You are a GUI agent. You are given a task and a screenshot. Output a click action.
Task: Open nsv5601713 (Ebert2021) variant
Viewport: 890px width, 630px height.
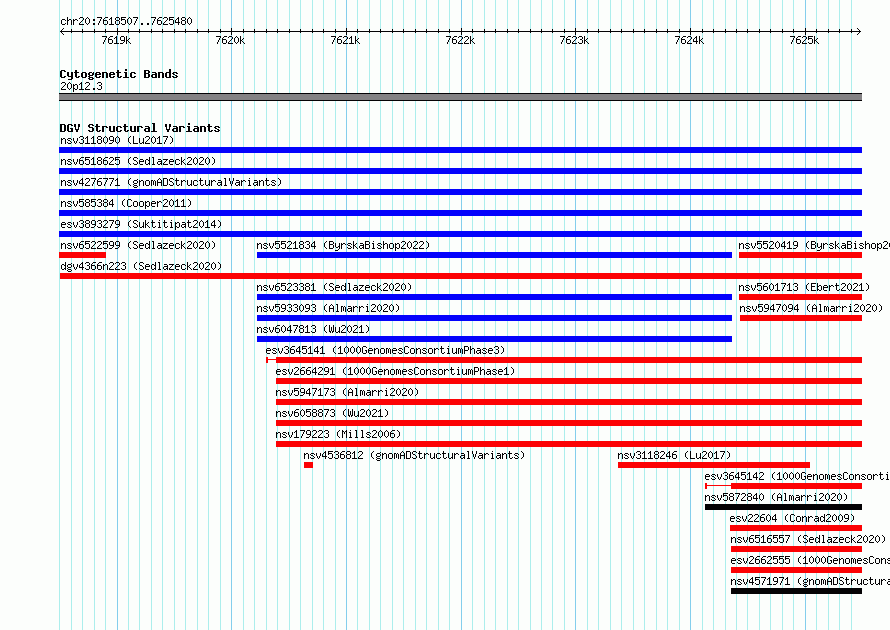[x=804, y=287]
